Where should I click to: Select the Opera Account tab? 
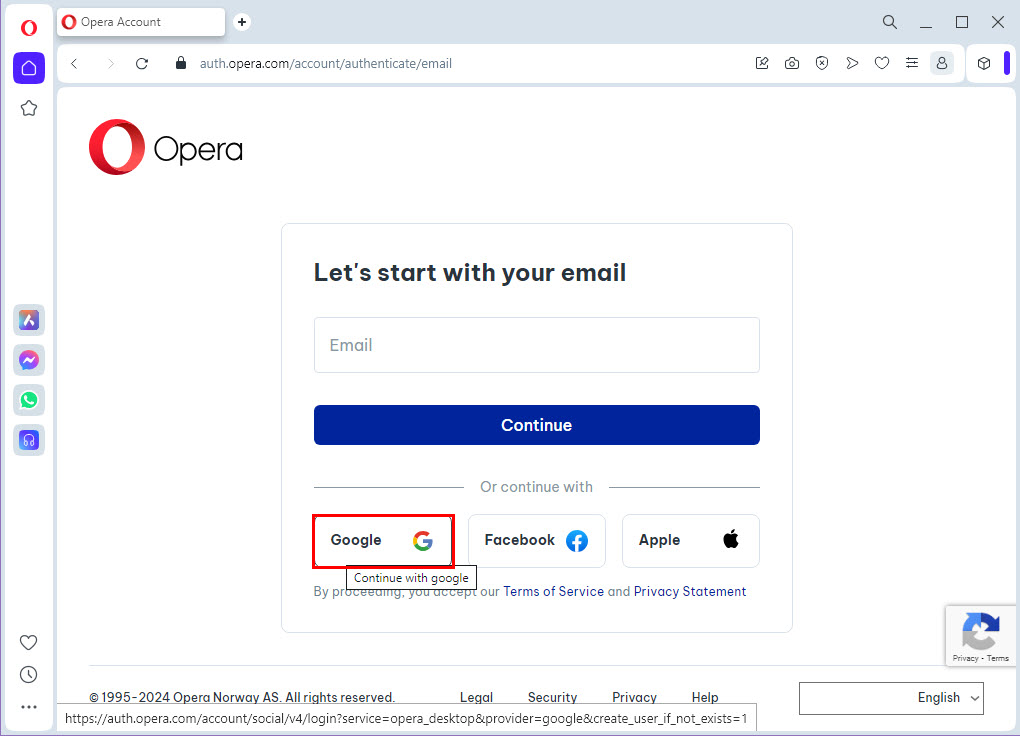(141, 22)
